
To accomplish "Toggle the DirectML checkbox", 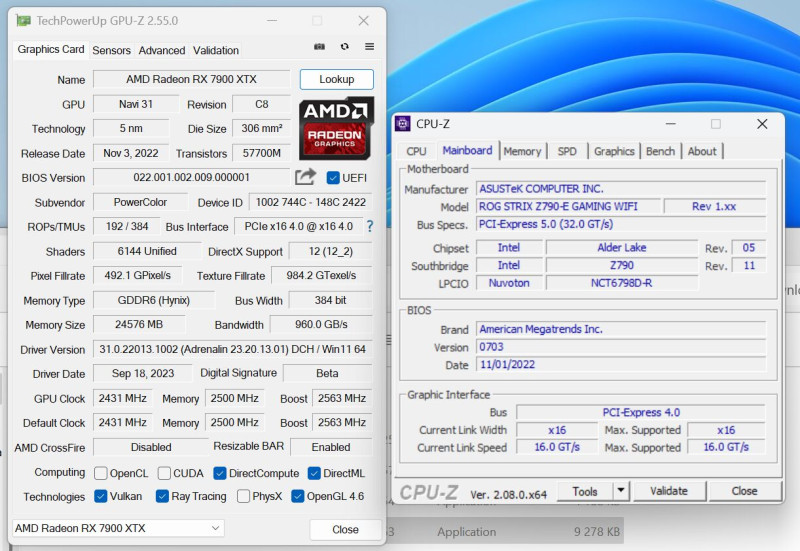I will (314, 473).
